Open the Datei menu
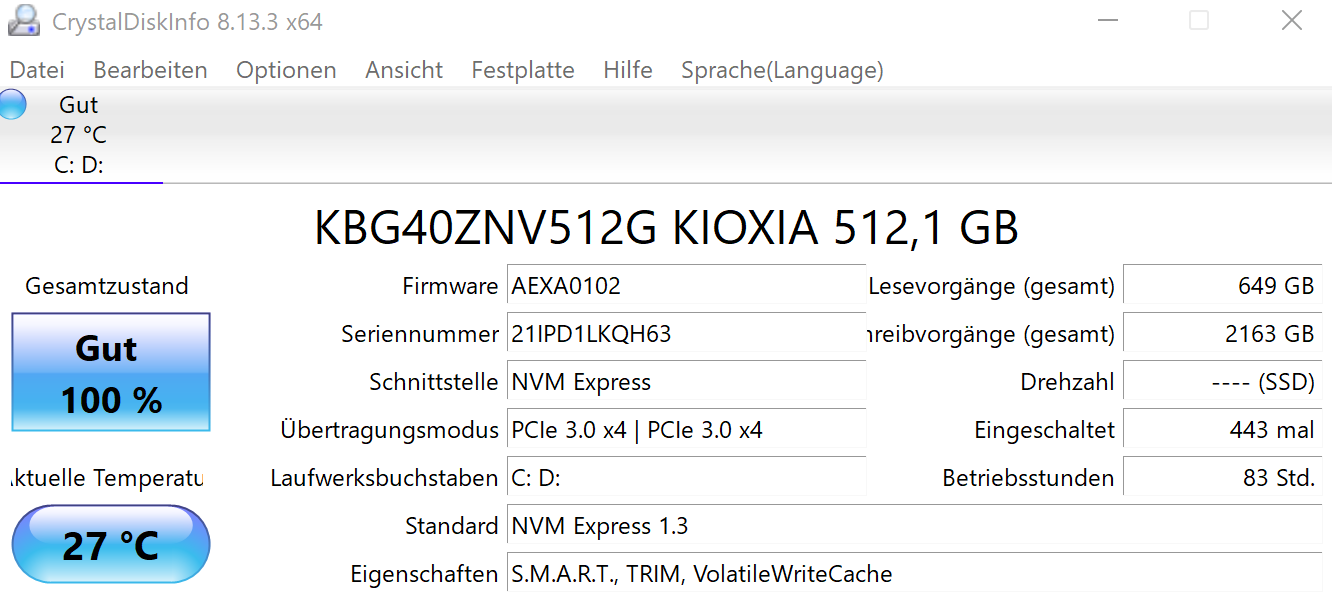This screenshot has width=1332, height=600. (x=37, y=70)
